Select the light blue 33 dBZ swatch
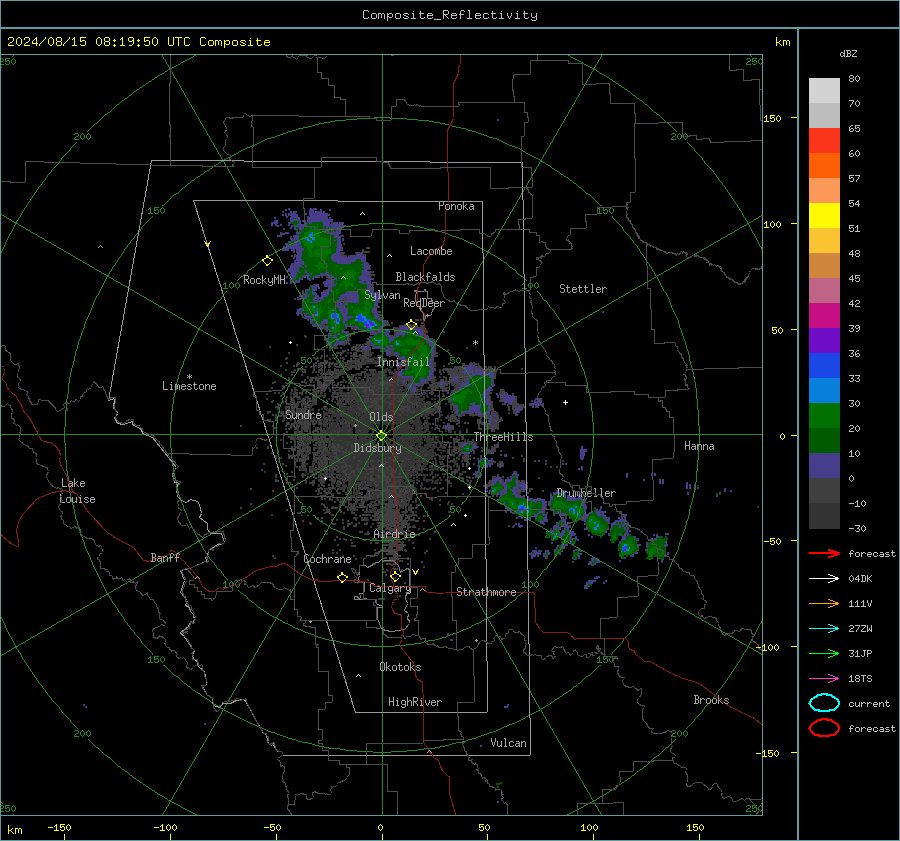The image size is (900, 841). point(824,390)
